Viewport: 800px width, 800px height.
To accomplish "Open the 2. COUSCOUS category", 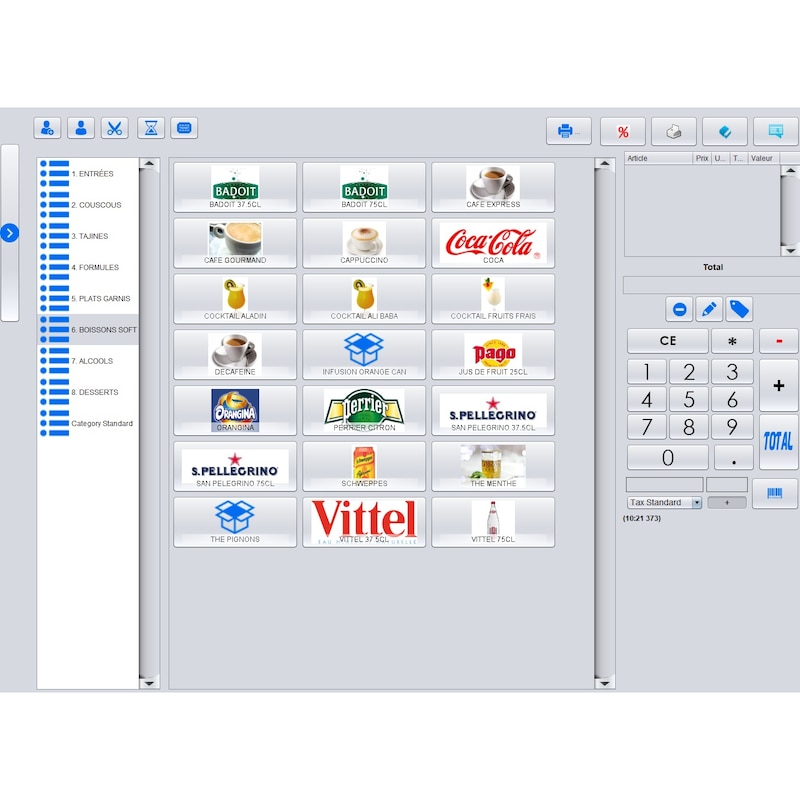I will point(88,205).
